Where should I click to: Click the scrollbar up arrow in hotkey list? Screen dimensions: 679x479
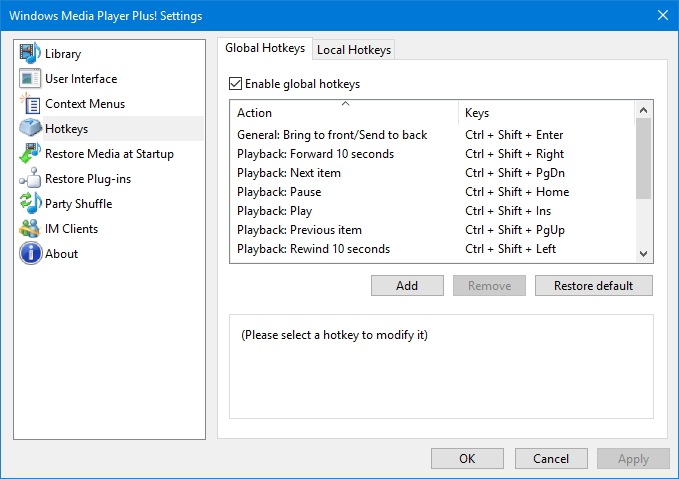coord(643,110)
